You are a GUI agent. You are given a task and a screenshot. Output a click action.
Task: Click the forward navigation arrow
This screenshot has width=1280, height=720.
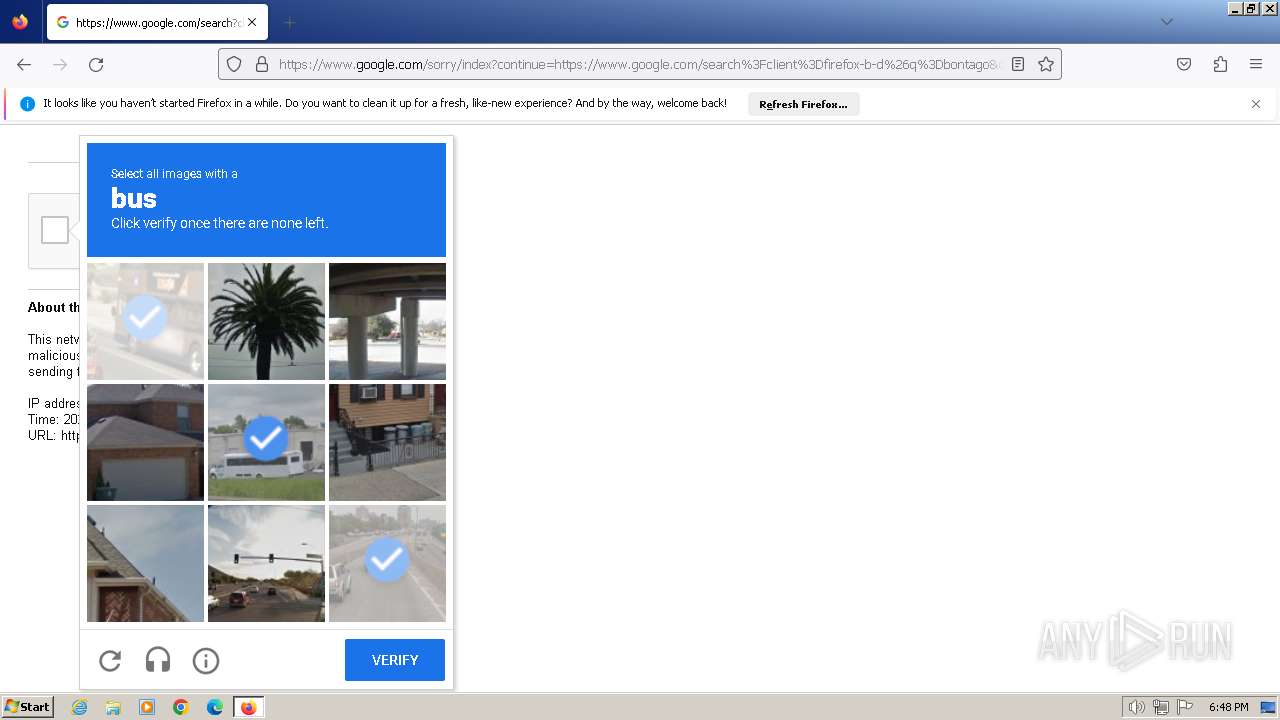coord(60,64)
